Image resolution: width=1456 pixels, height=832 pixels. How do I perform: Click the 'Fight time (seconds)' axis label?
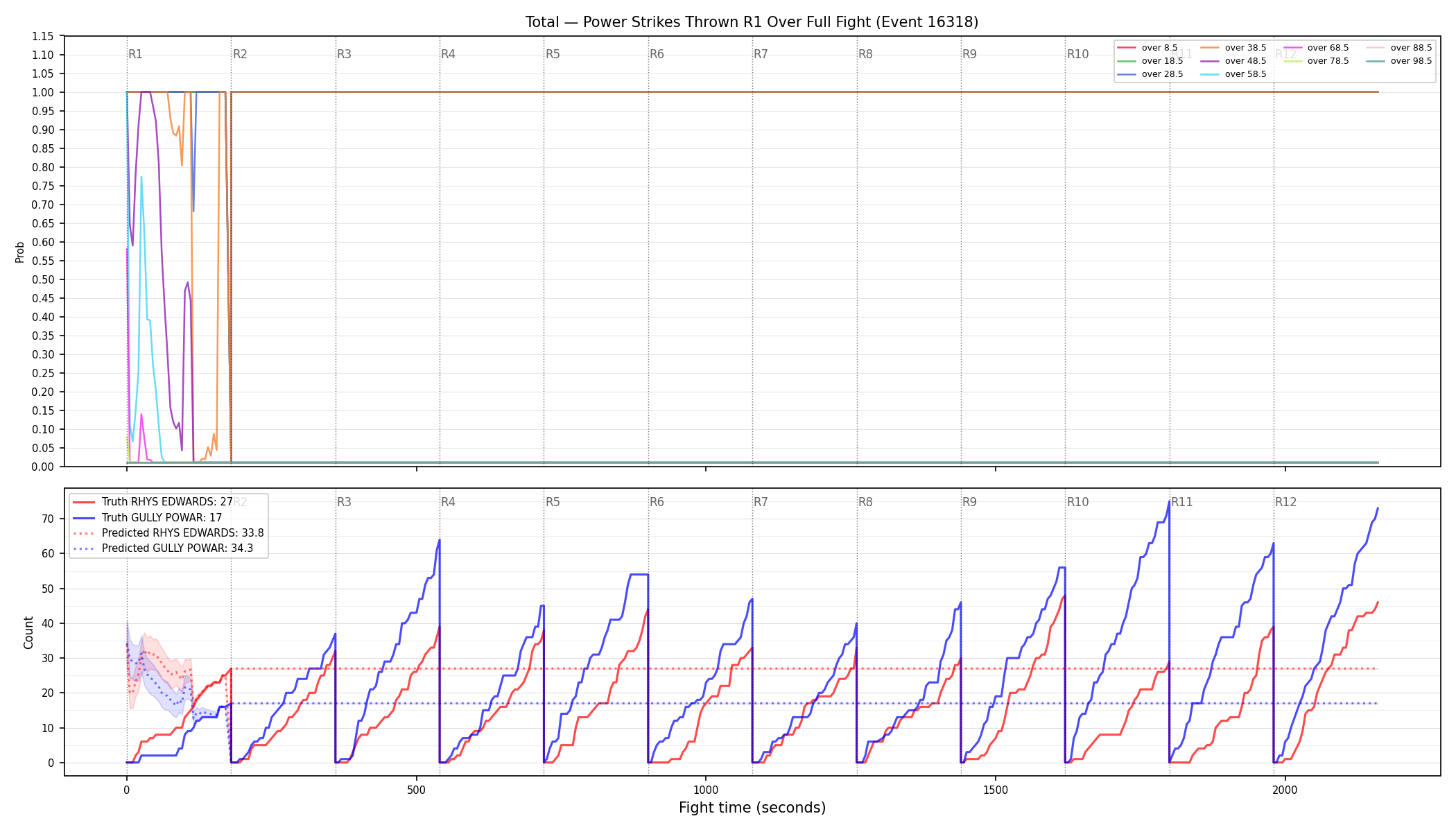coord(752,808)
